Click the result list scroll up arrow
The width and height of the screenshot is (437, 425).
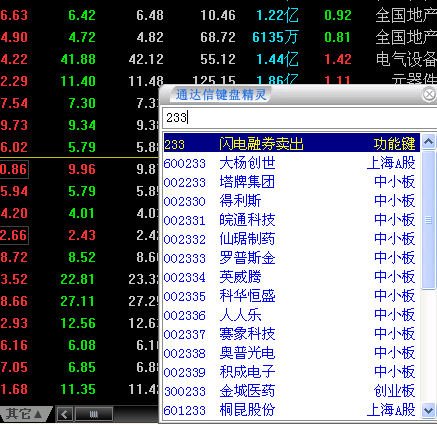428,142
